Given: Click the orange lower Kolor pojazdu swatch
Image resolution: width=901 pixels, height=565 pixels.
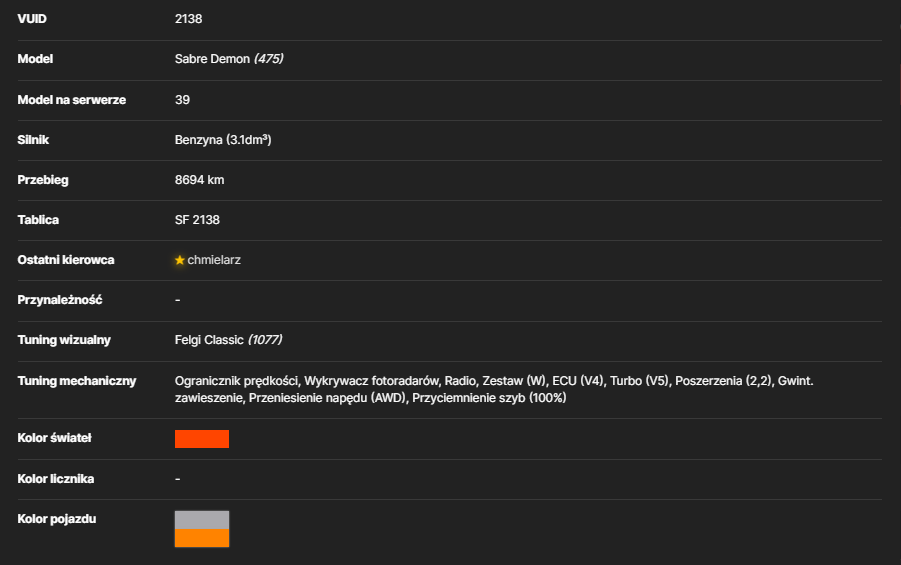Looking at the screenshot, I should pos(202,538).
